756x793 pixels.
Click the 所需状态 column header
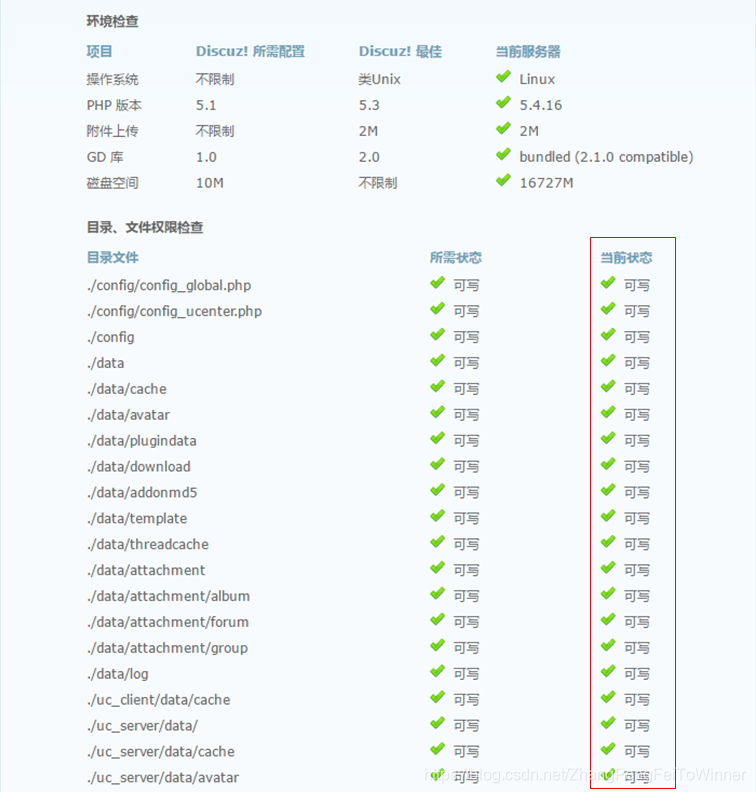coord(456,257)
